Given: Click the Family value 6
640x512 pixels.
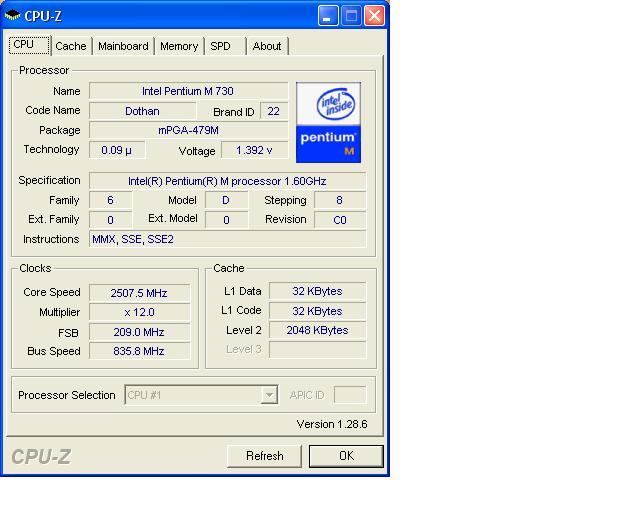Looking at the screenshot, I should click(110, 200).
